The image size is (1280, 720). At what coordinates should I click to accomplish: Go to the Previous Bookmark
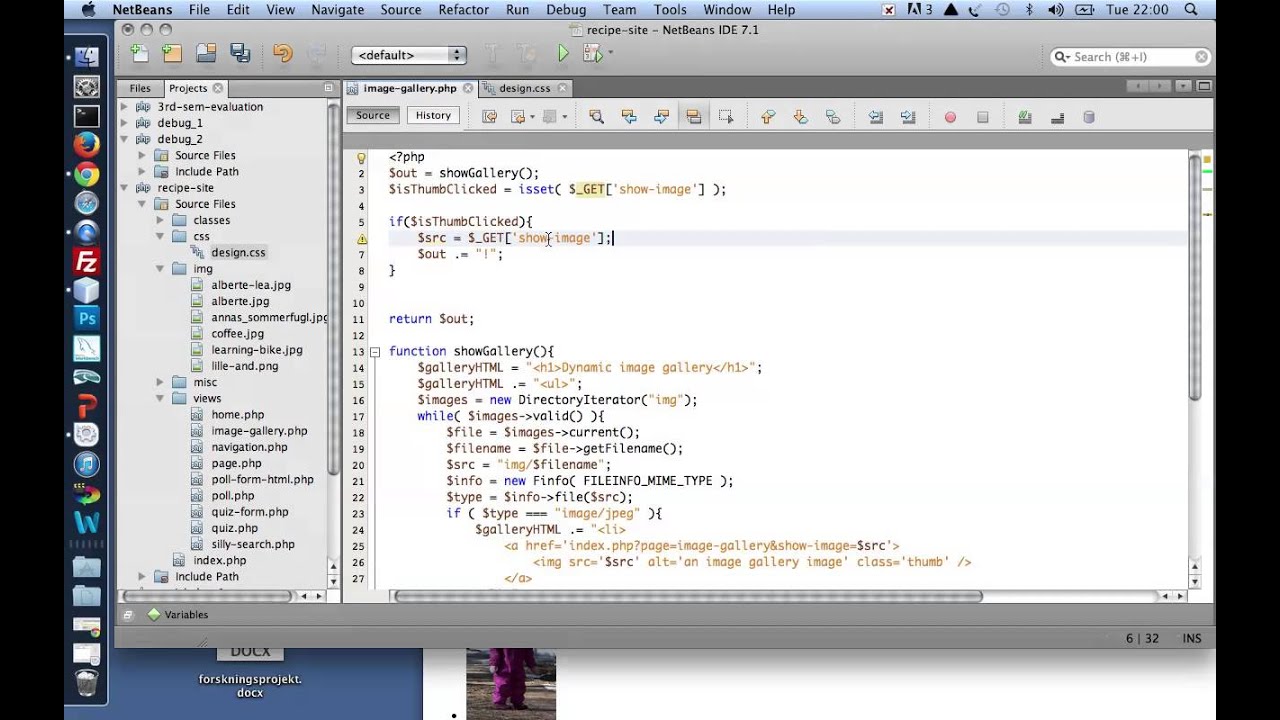(x=768, y=117)
